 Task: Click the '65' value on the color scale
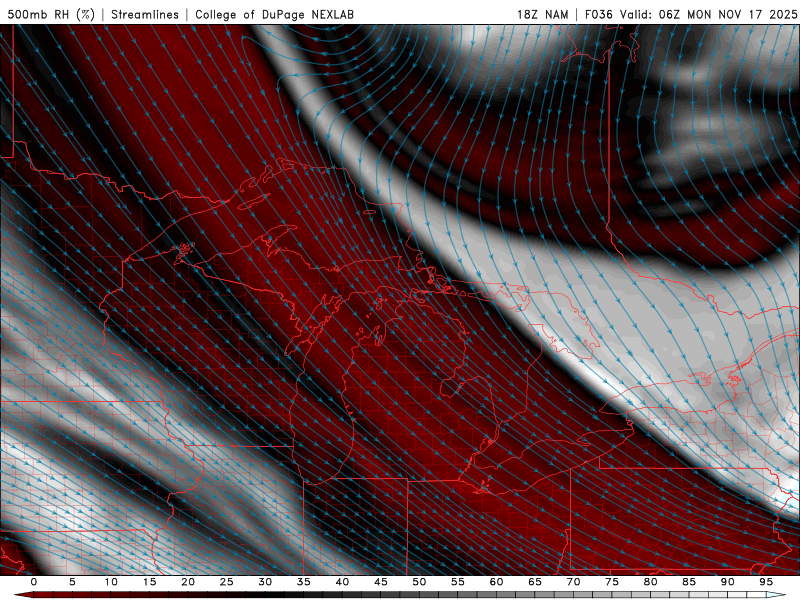point(535,582)
